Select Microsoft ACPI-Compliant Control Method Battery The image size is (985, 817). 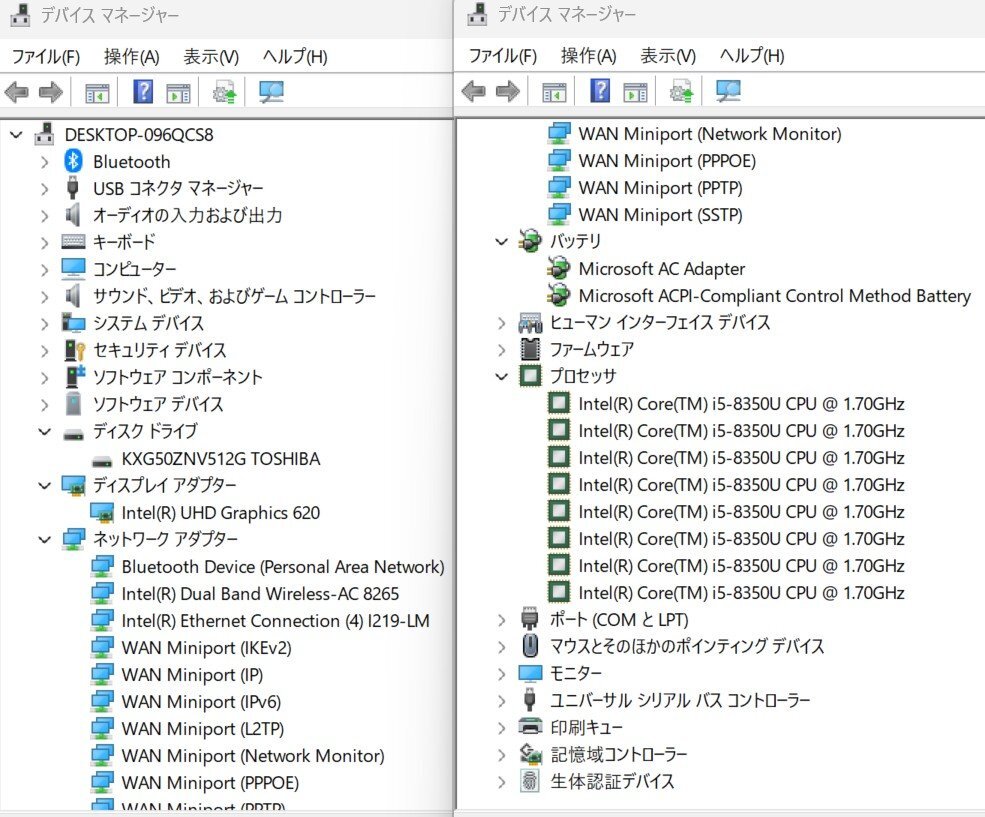775,296
